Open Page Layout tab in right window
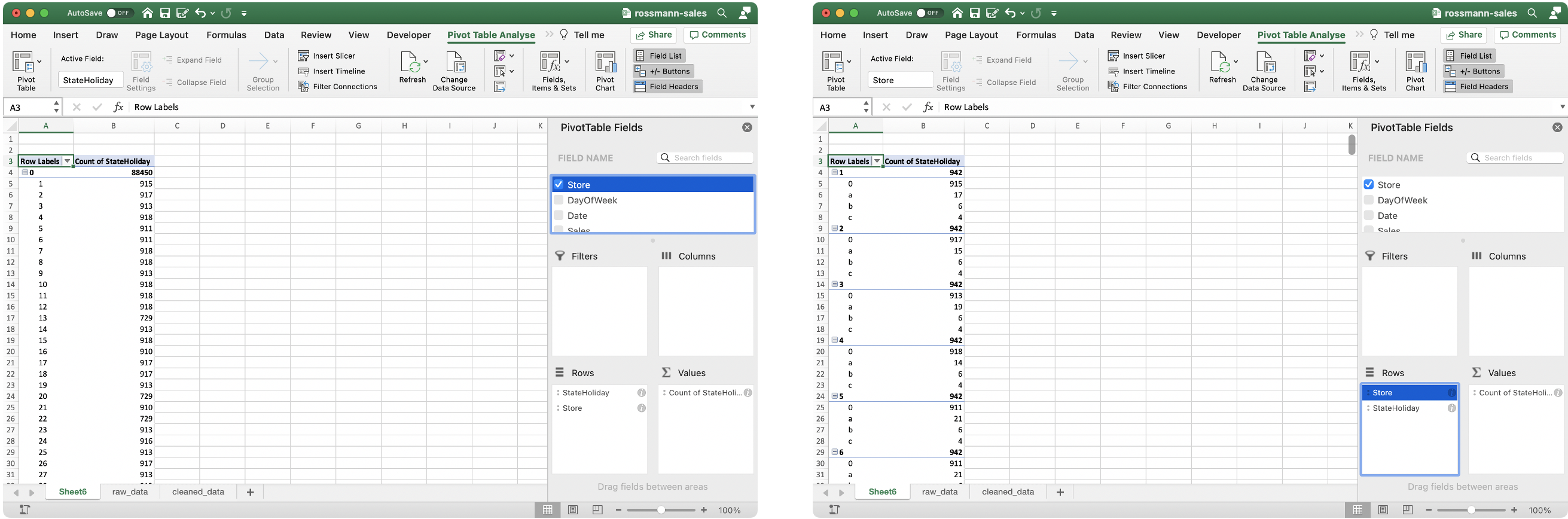Image resolution: width=1568 pixels, height=519 pixels. (x=971, y=35)
